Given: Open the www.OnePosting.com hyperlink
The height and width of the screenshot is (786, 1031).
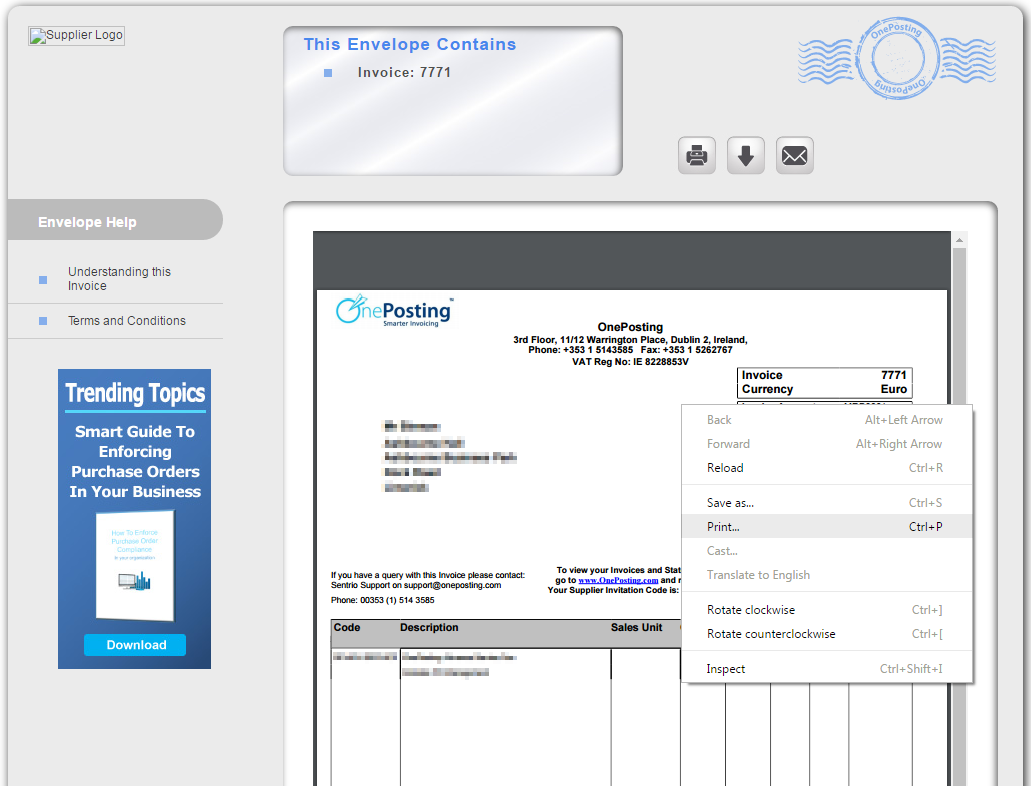Looking at the screenshot, I should pos(618,580).
